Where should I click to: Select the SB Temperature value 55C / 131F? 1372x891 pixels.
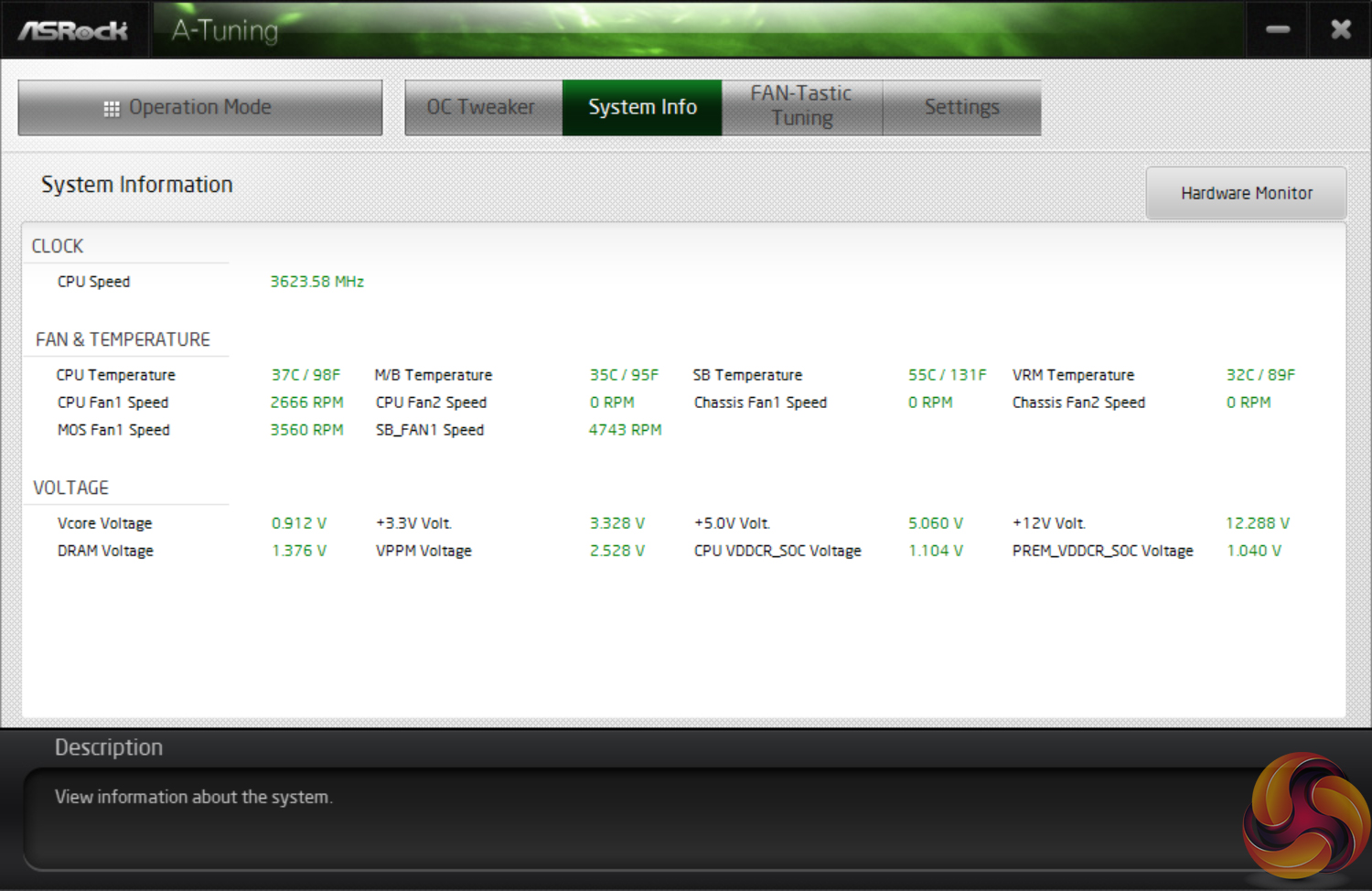947,375
